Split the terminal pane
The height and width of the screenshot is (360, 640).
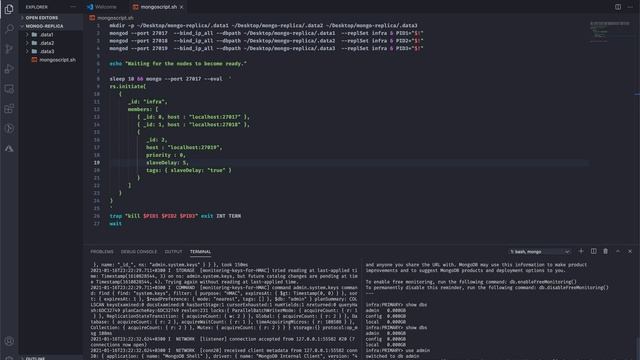(593, 251)
